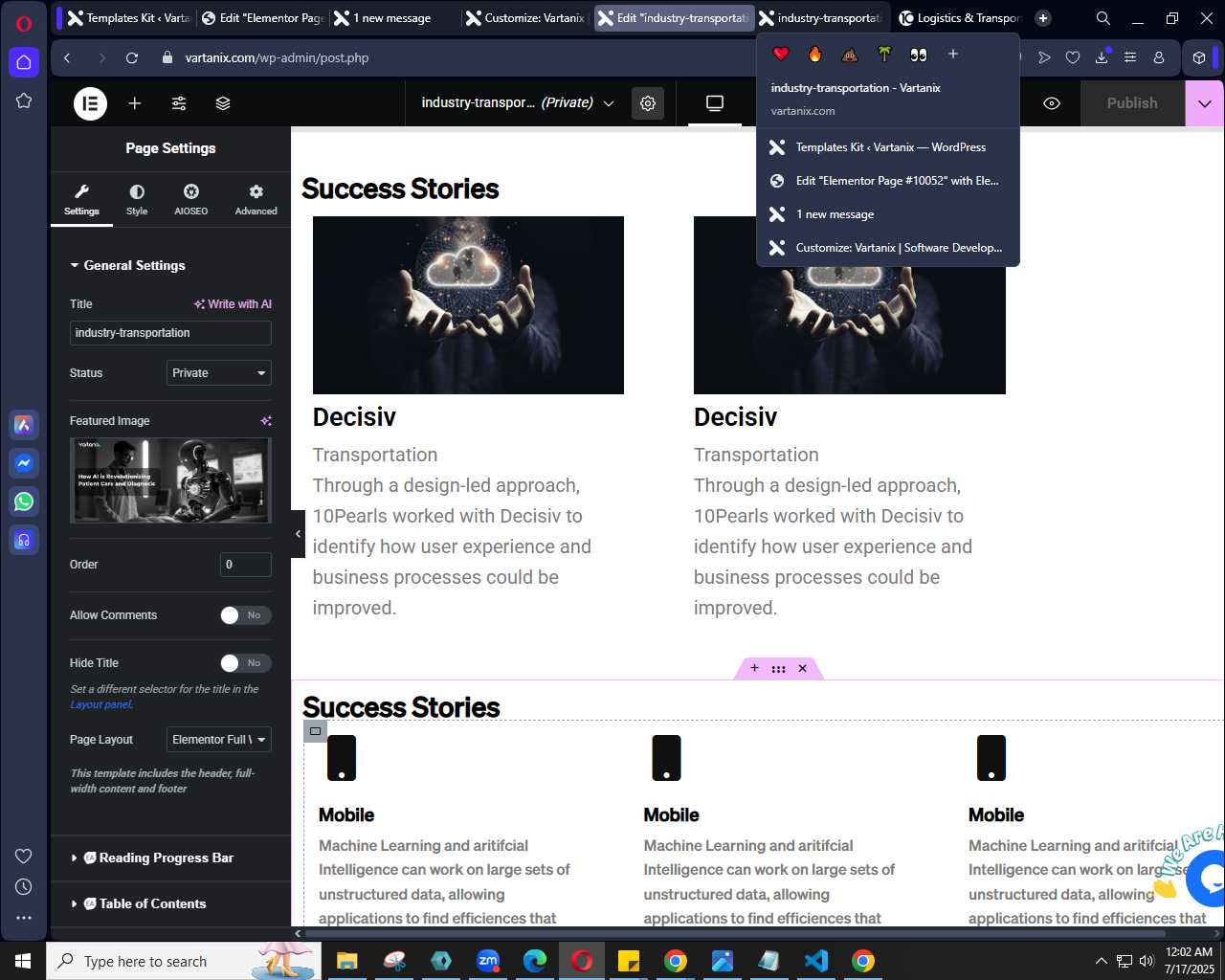1225x980 pixels.
Task: Open Visual Studio Code from the taskbar
Action: 816,961
